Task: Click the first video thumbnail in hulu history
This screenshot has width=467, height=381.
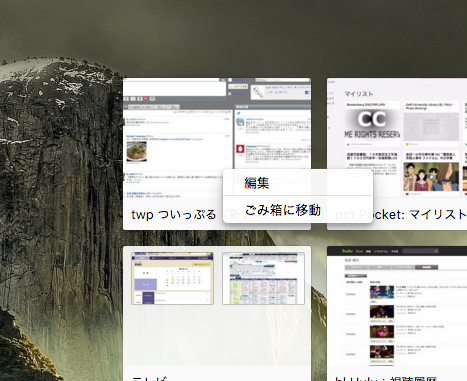Action: (382, 292)
